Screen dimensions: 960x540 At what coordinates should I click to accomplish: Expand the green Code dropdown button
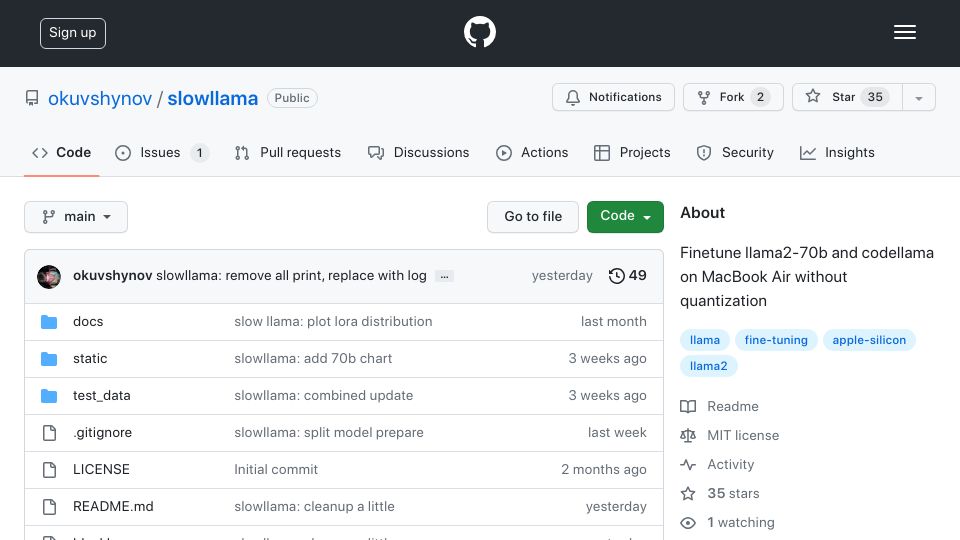(x=625, y=217)
